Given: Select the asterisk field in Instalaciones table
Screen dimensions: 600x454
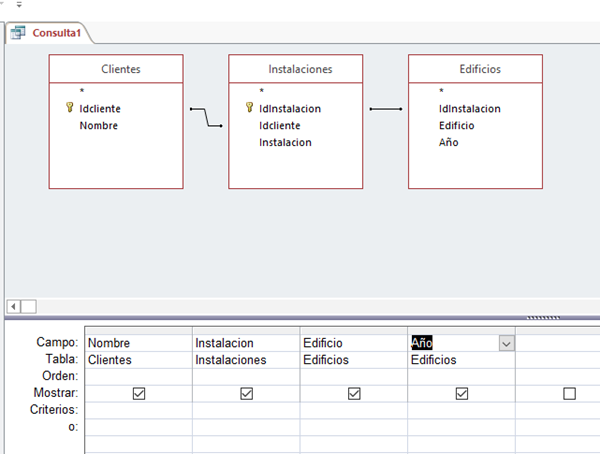Looking at the screenshot, I should pyautogui.click(x=261, y=91).
